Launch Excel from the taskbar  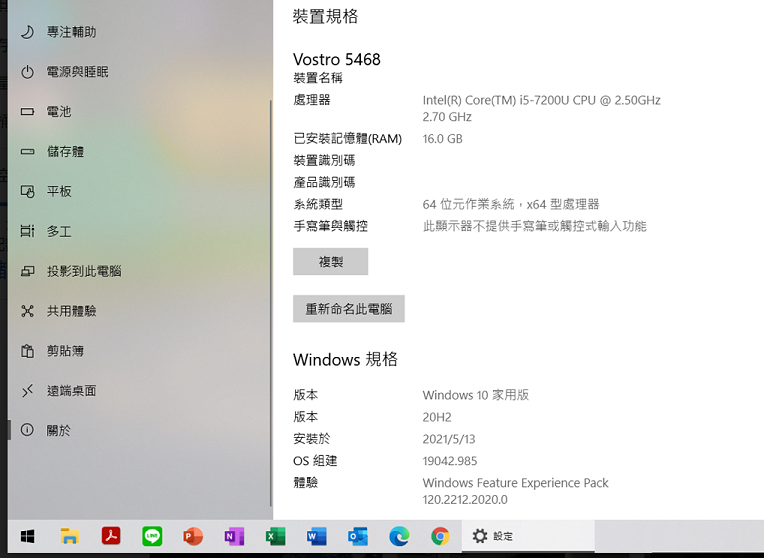pos(275,537)
